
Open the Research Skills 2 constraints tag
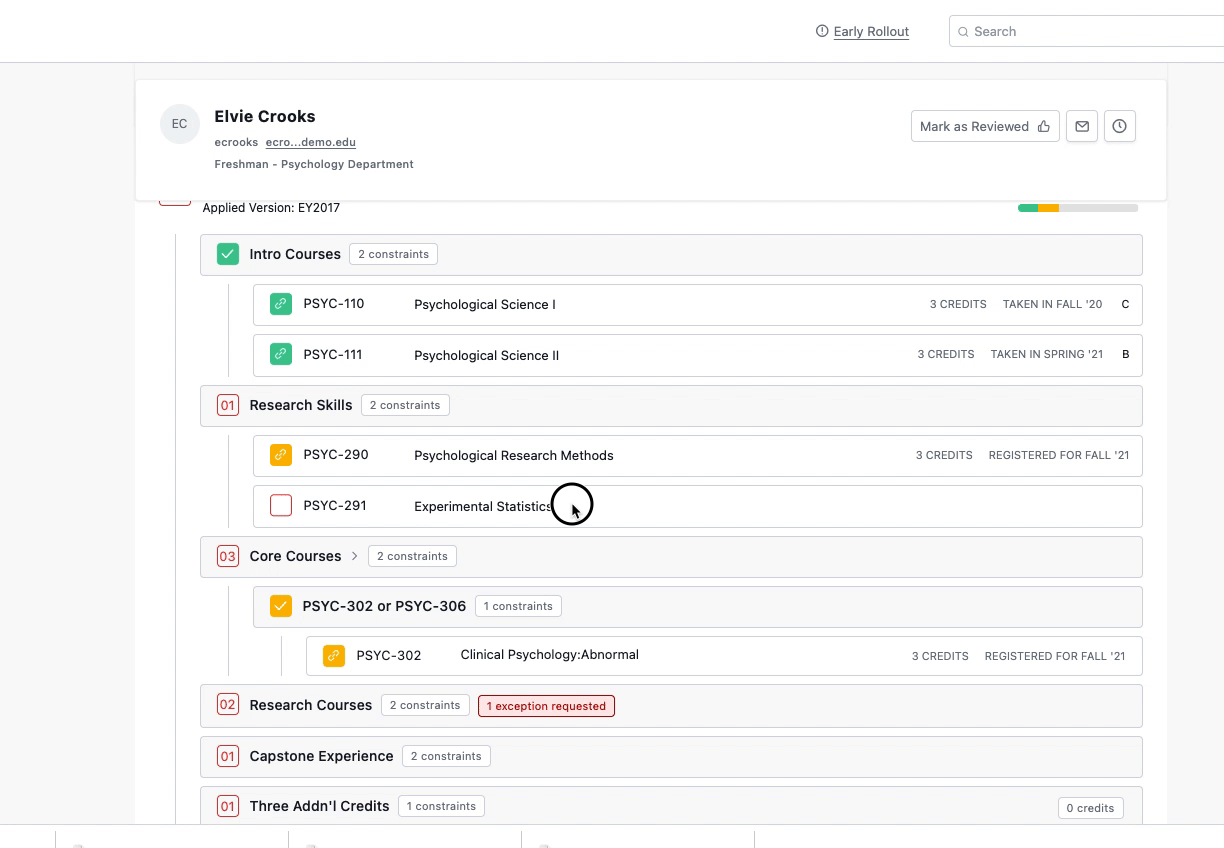click(405, 405)
